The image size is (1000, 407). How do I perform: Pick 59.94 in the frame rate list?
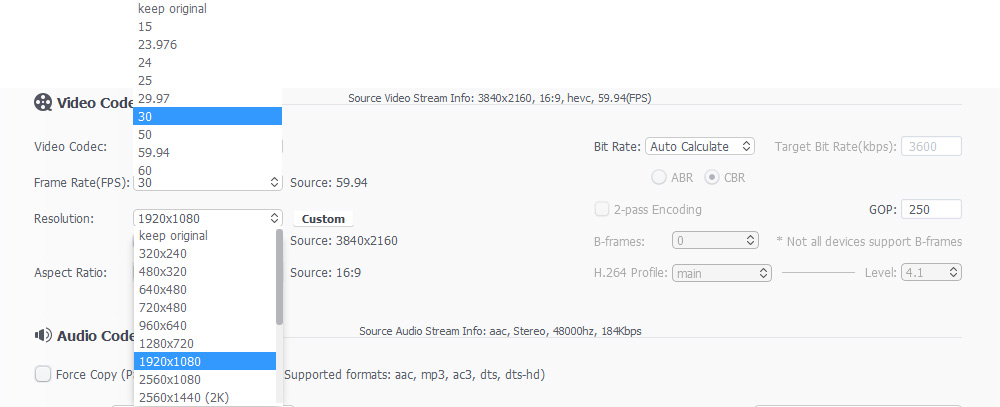coord(155,152)
